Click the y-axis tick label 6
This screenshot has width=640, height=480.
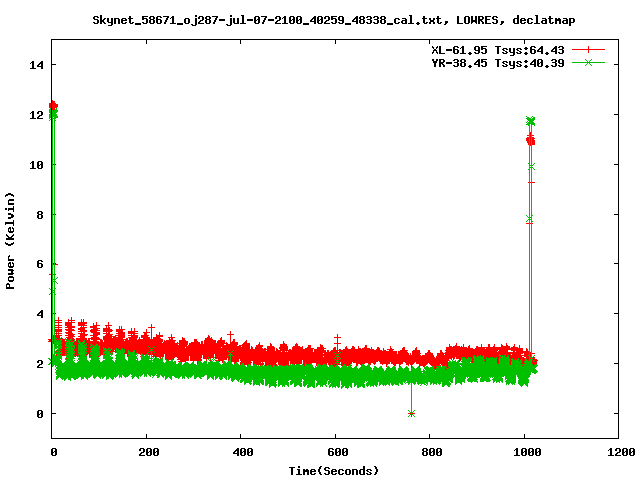pos(40,264)
